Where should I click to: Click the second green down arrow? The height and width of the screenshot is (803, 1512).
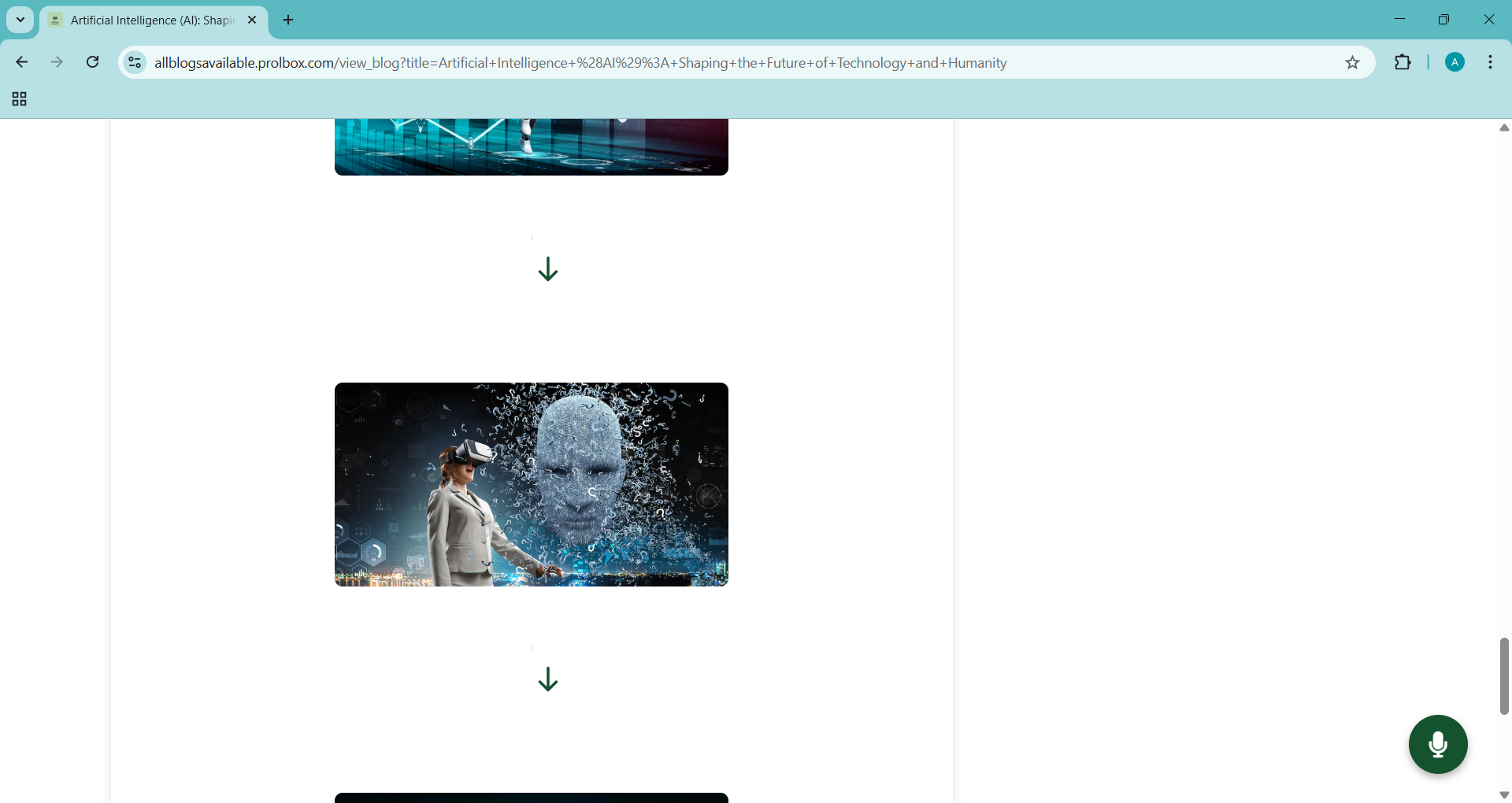click(548, 679)
